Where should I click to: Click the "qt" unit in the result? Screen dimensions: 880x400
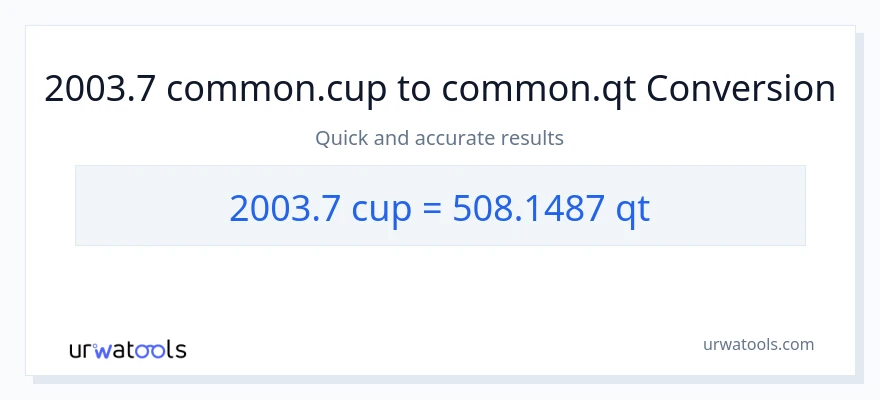[631, 207]
